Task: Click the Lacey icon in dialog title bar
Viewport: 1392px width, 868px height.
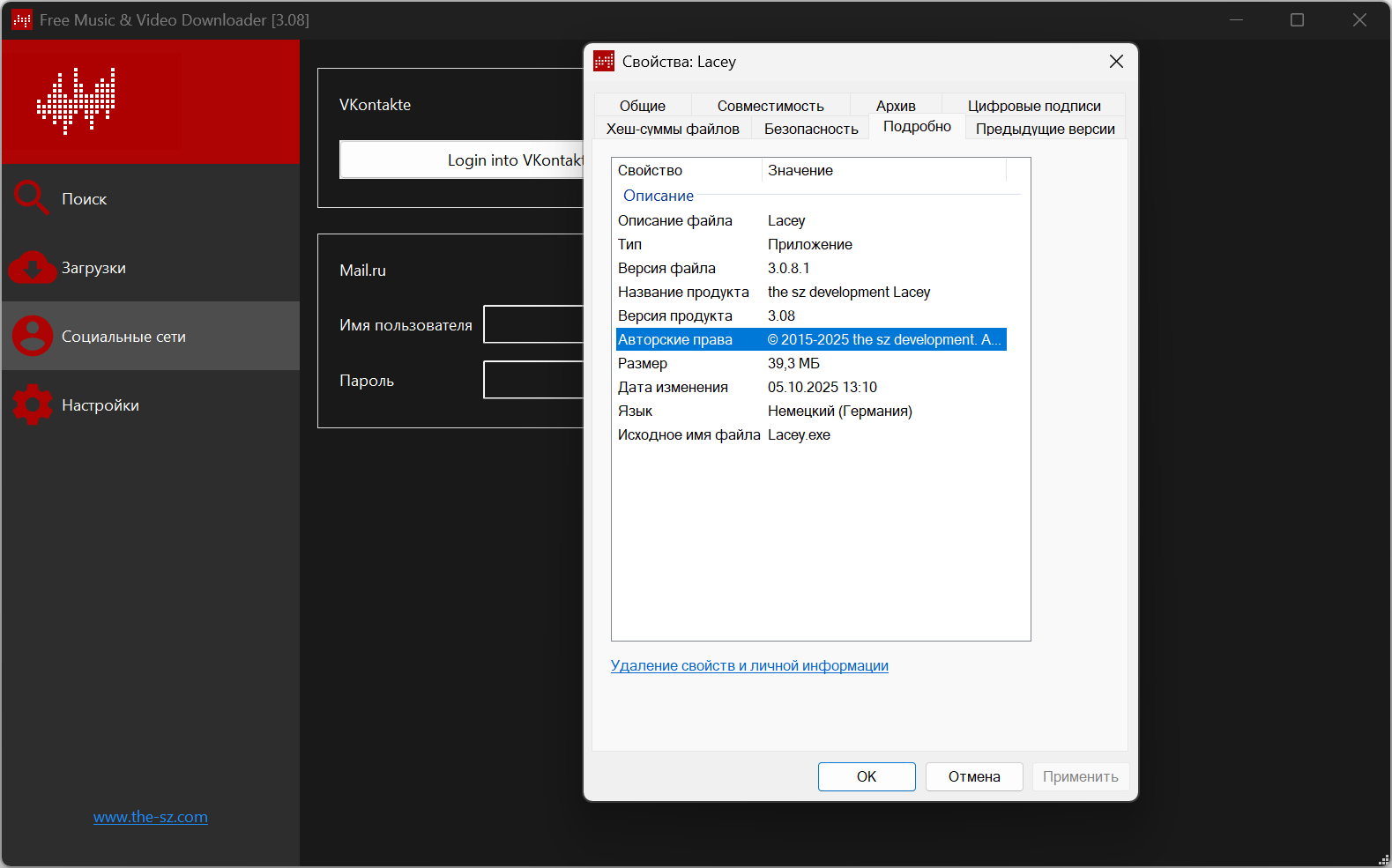Action: [x=604, y=62]
